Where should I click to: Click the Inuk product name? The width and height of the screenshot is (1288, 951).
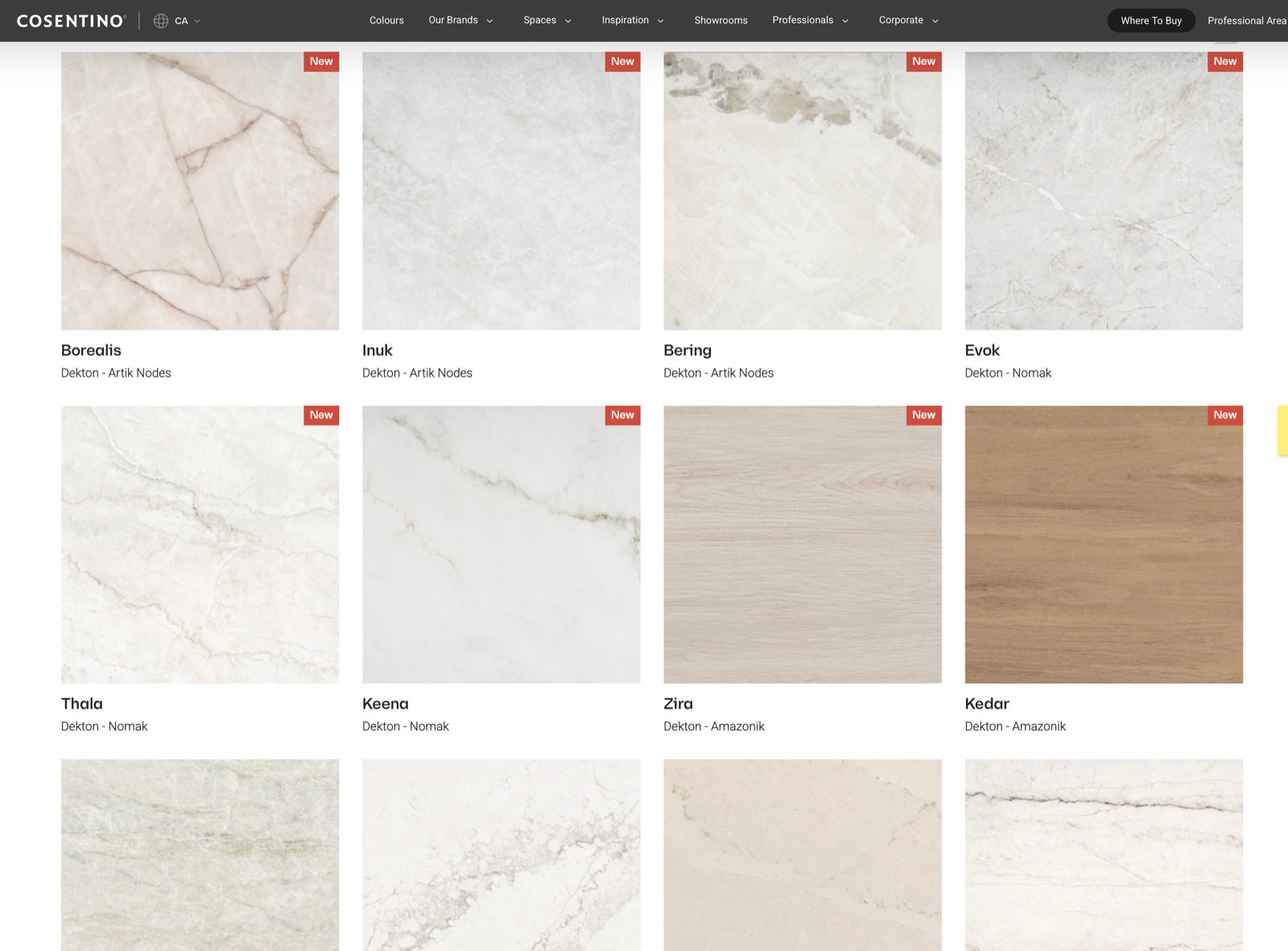pos(378,350)
